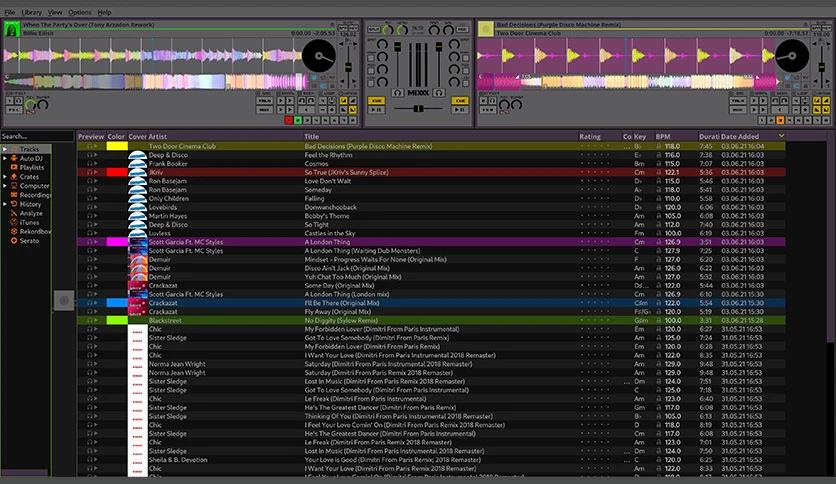Image resolution: width=836 pixels, height=484 pixels.
Task: Toggle the left mid EQ kill button
Action: click(371, 69)
